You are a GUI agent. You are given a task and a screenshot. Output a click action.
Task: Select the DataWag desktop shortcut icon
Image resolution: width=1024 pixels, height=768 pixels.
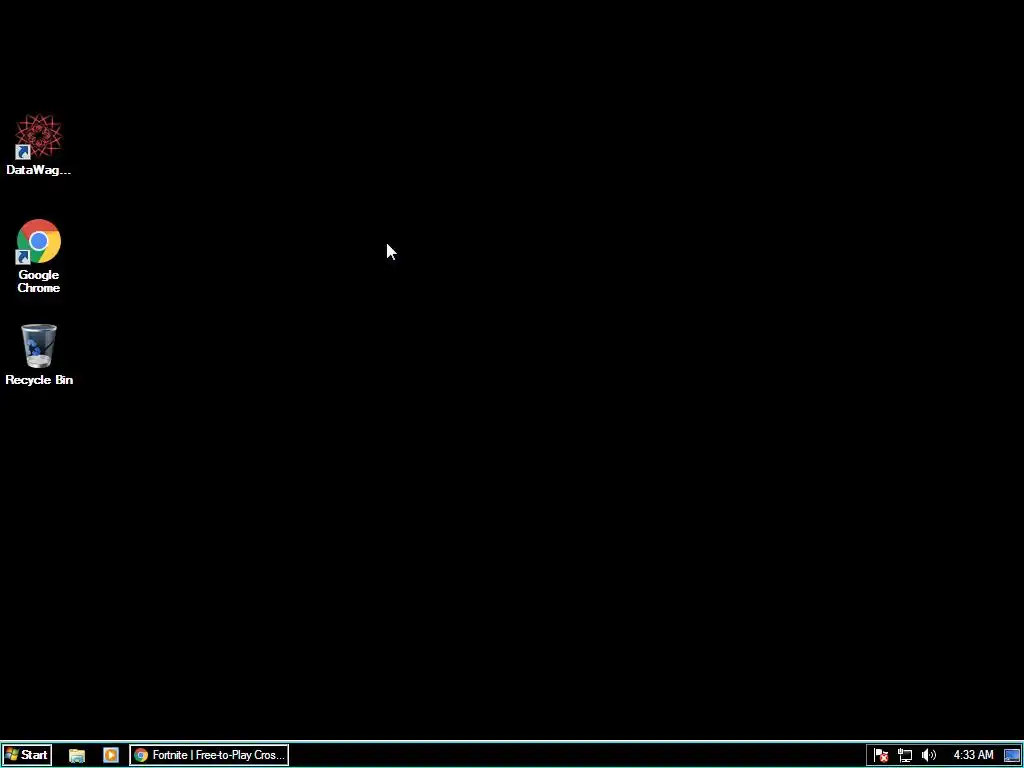[39, 144]
